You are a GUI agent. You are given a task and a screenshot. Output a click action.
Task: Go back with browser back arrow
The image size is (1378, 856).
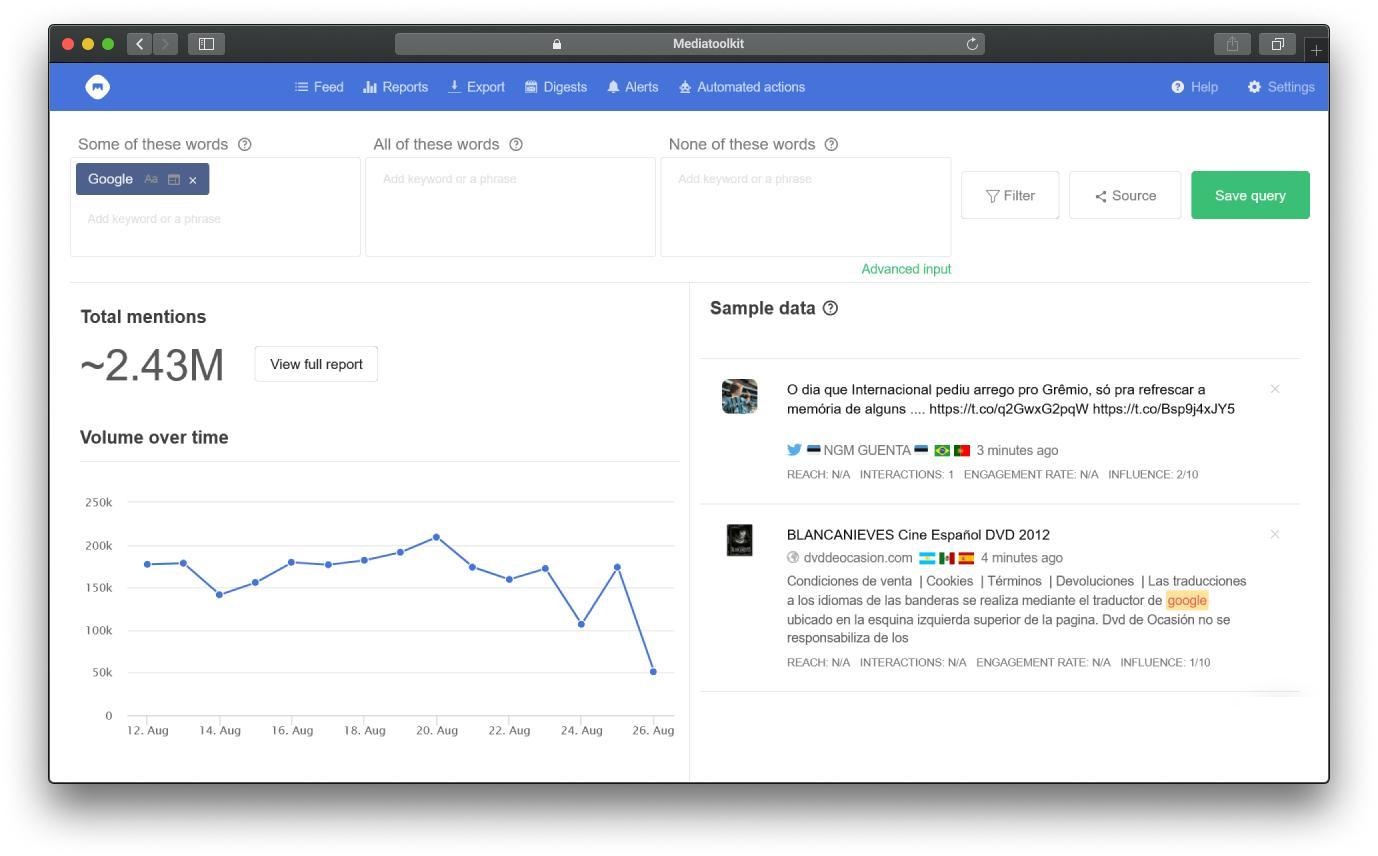[x=140, y=44]
